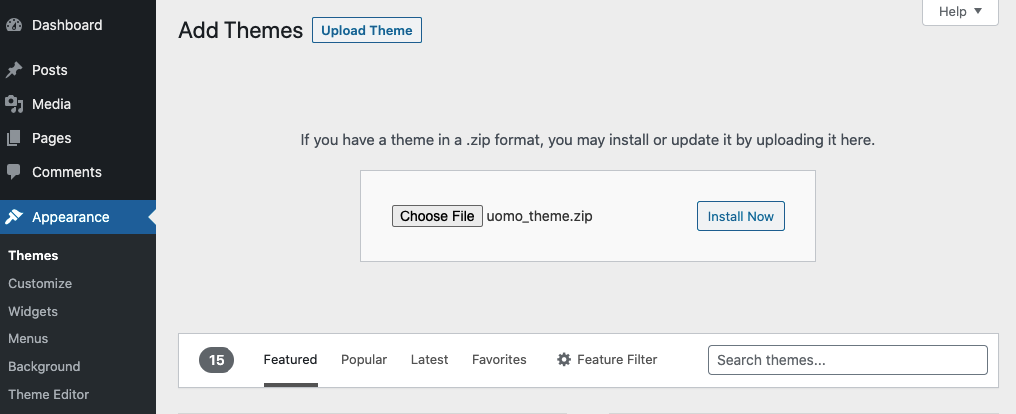Open the Favorites themes tab
This screenshot has width=1016, height=414.
[499, 360]
